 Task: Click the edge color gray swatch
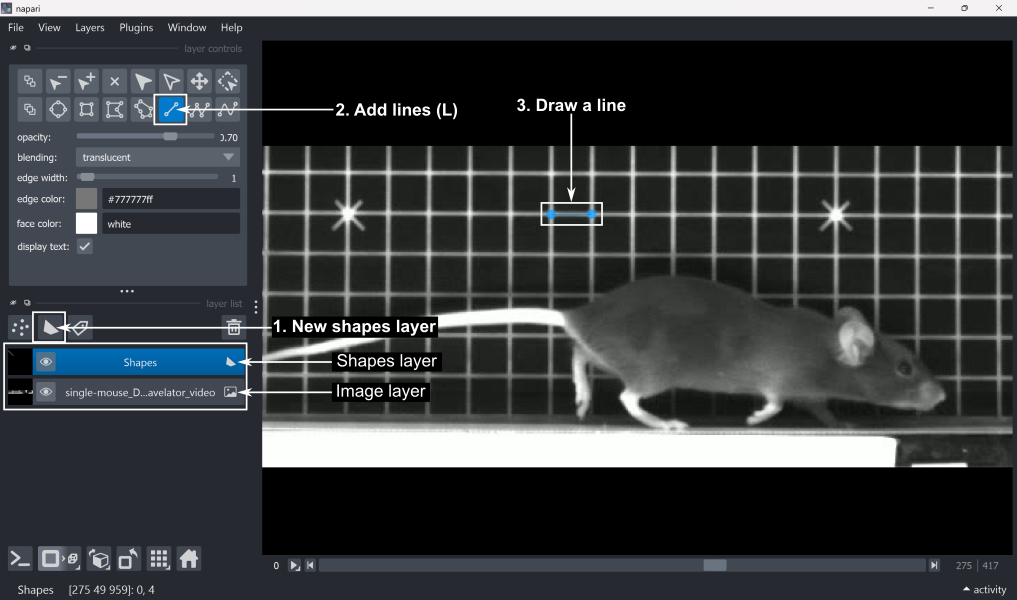point(87,199)
